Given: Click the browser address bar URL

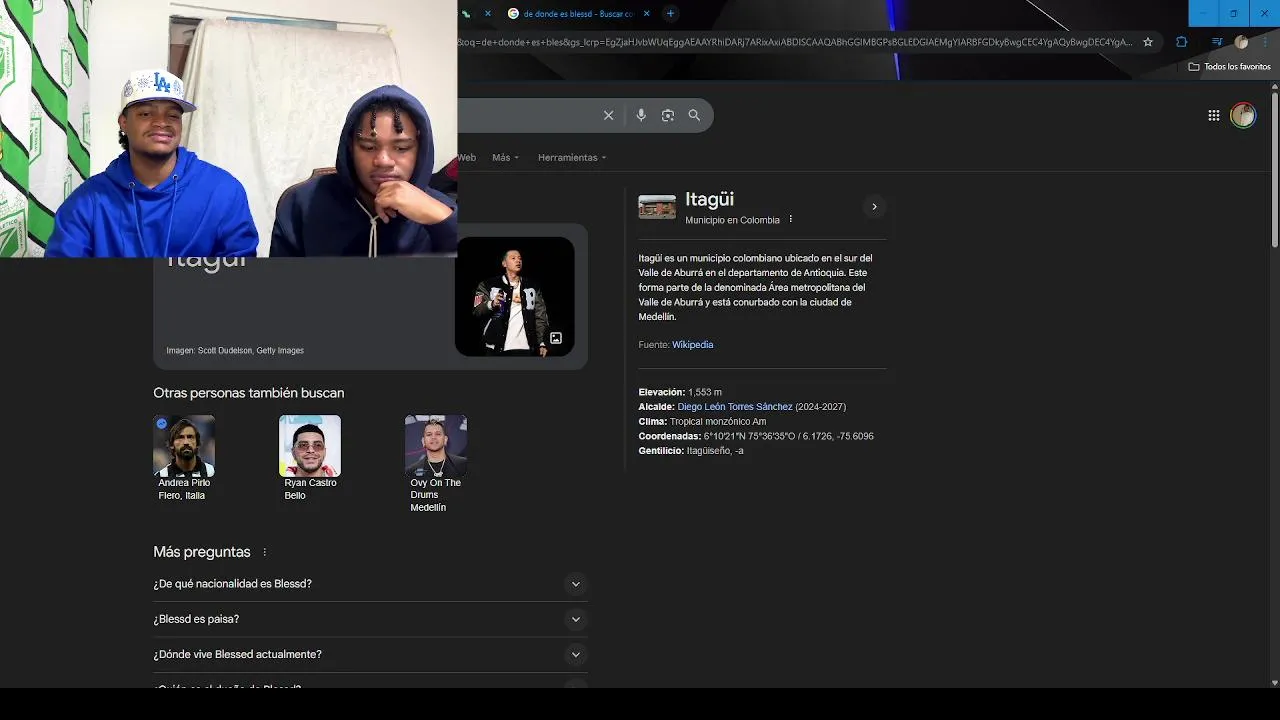Looking at the screenshot, I should coord(795,42).
